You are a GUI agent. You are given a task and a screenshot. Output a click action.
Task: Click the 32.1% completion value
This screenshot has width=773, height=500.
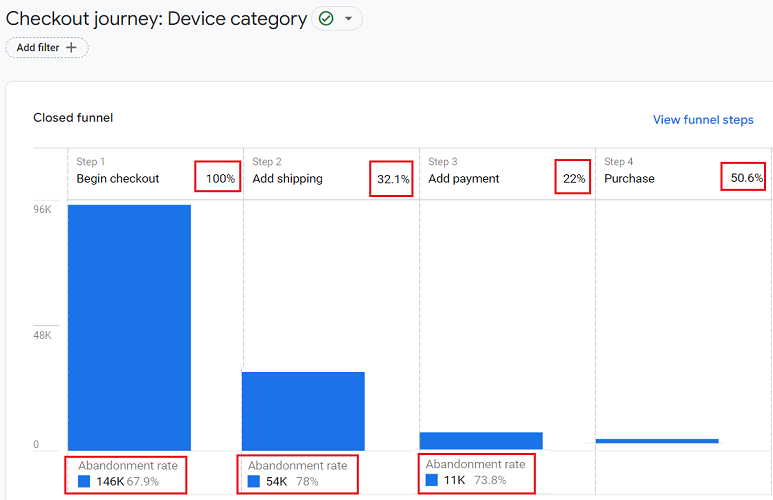(x=393, y=179)
